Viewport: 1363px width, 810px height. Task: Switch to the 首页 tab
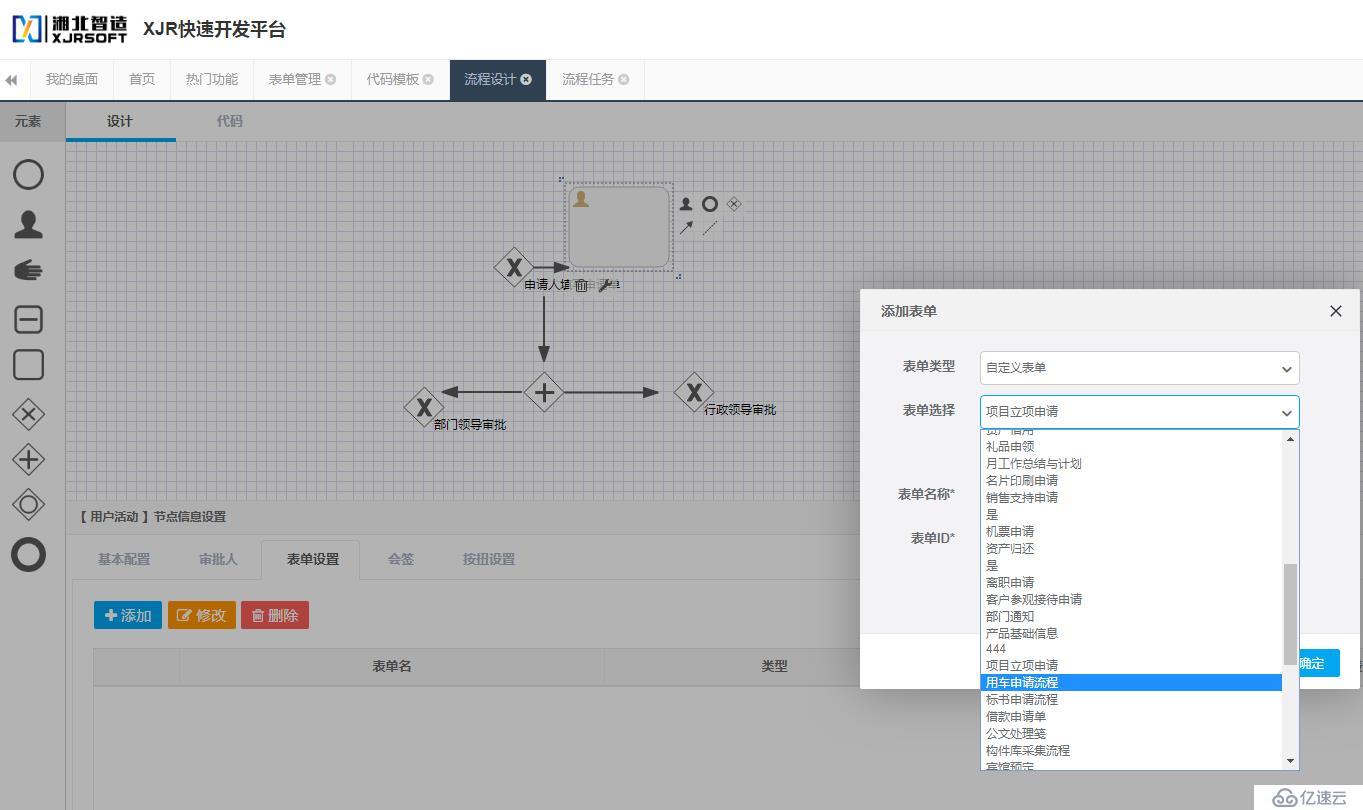click(142, 80)
